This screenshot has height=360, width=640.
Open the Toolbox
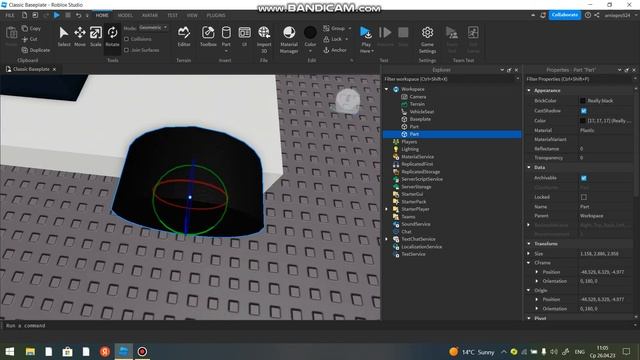click(208, 36)
